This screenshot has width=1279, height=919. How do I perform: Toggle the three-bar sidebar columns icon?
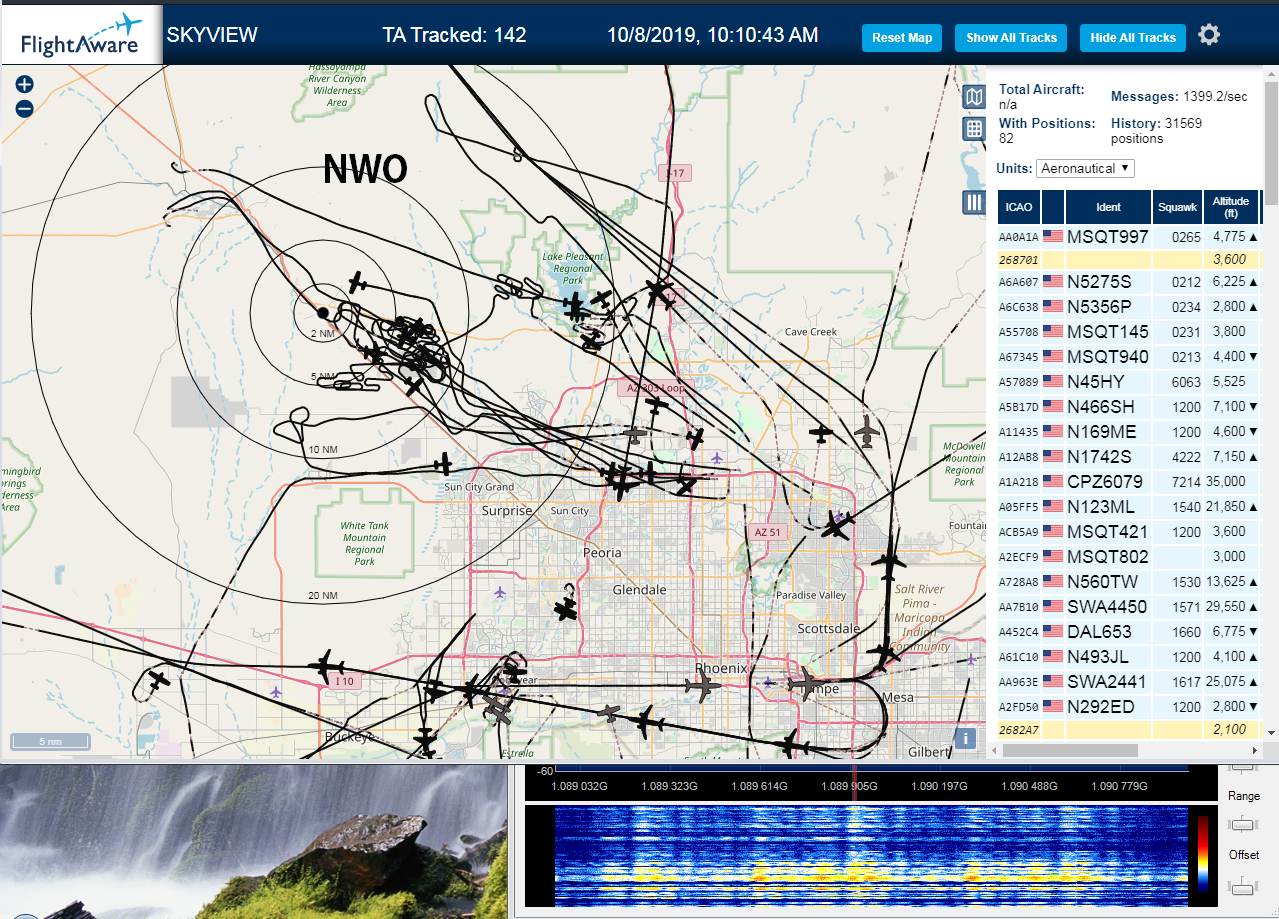pos(974,202)
